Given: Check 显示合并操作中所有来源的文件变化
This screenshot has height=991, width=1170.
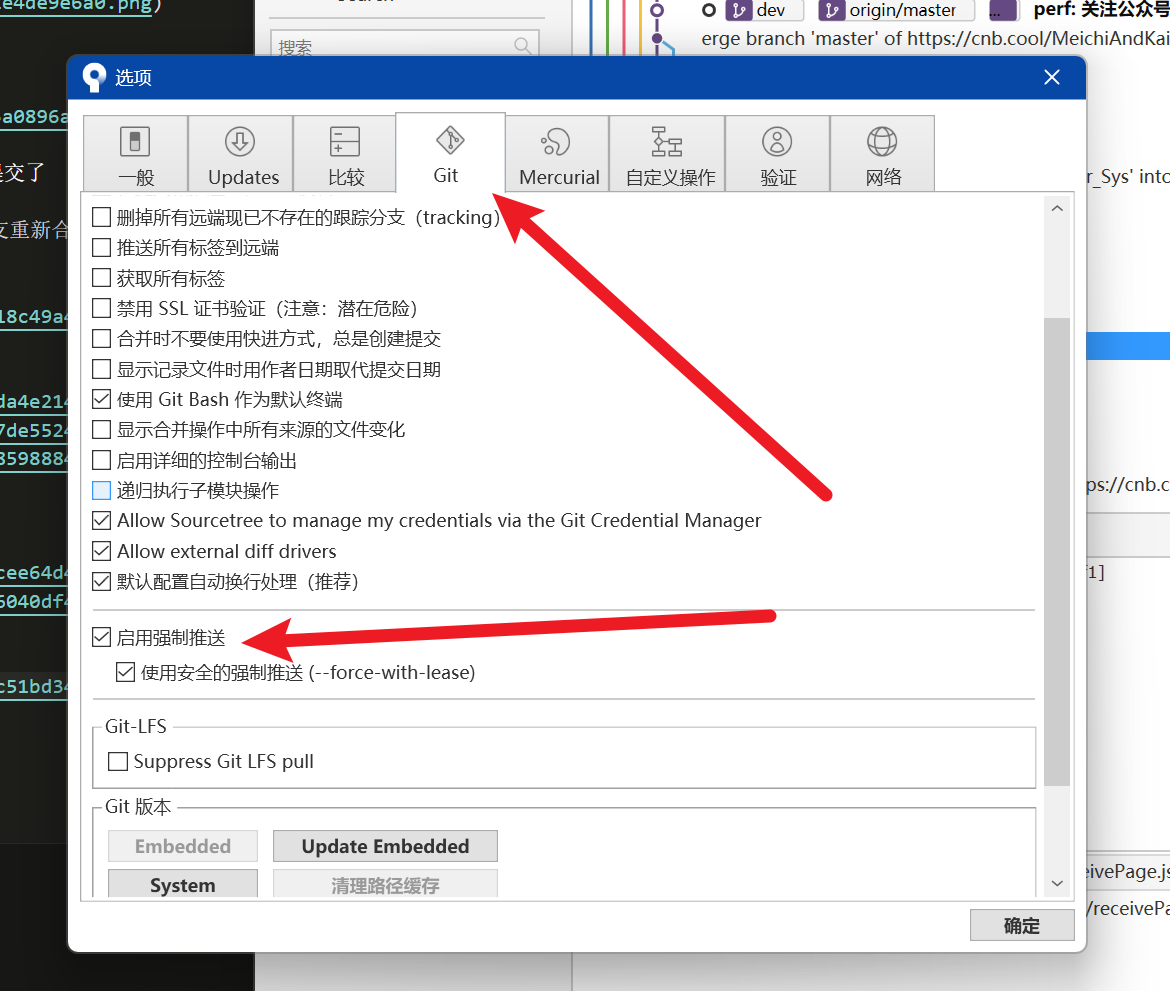Looking at the screenshot, I should (101, 430).
